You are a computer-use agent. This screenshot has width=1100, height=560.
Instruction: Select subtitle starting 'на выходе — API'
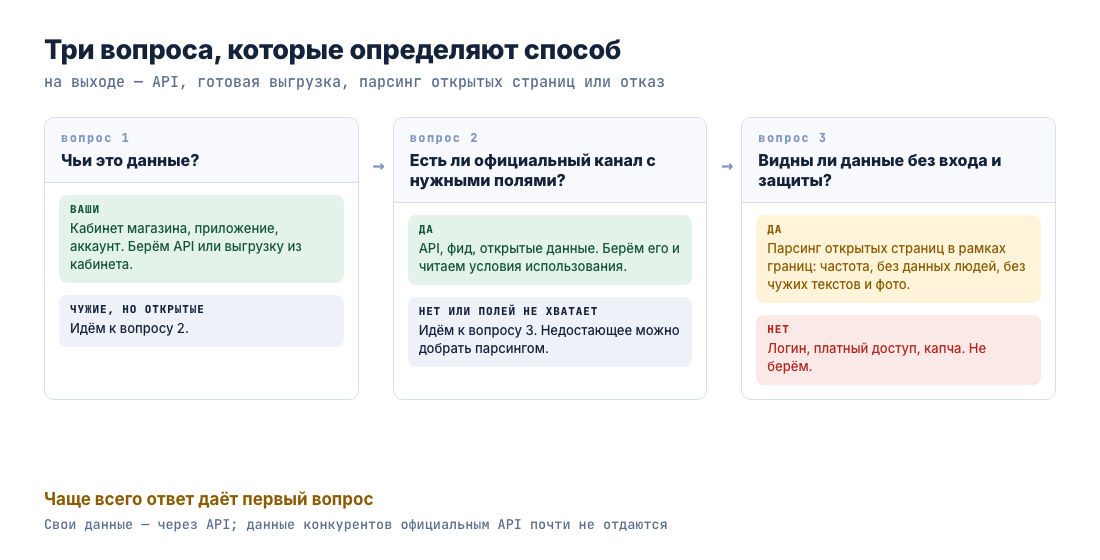point(354,82)
